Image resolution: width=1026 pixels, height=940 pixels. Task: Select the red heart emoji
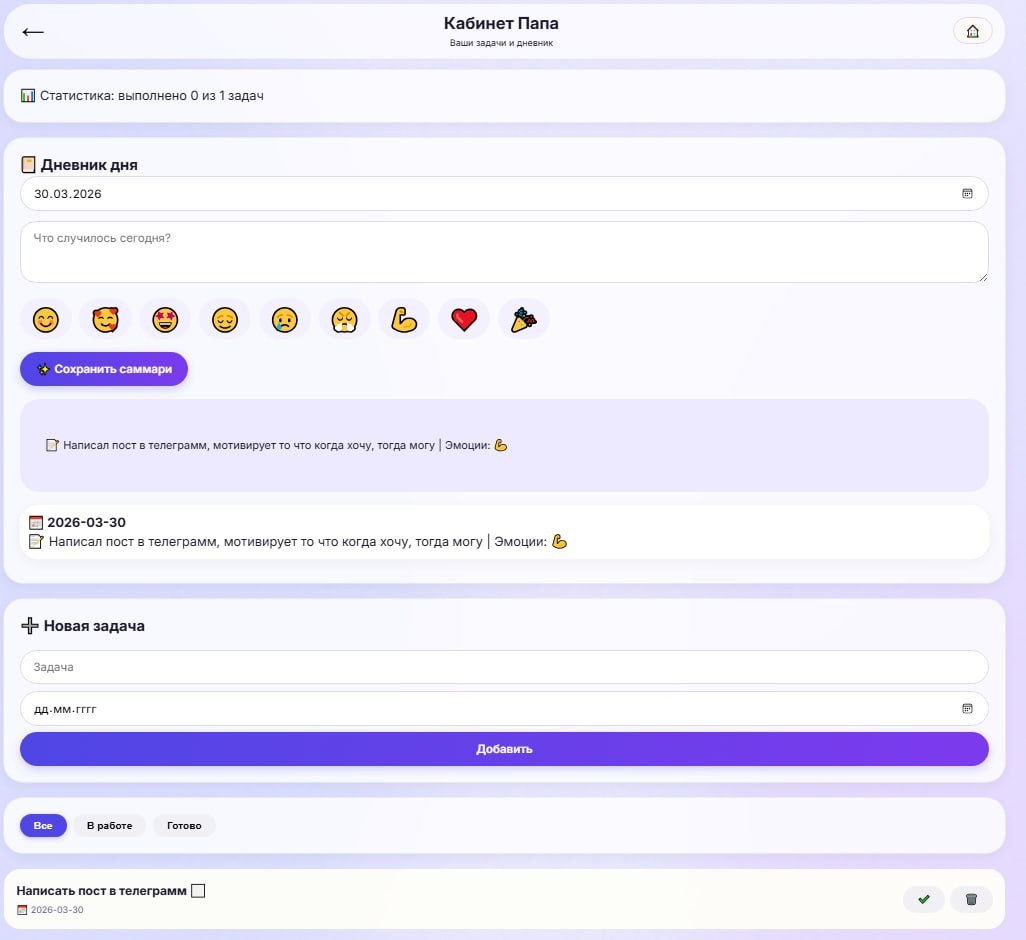point(464,320)
